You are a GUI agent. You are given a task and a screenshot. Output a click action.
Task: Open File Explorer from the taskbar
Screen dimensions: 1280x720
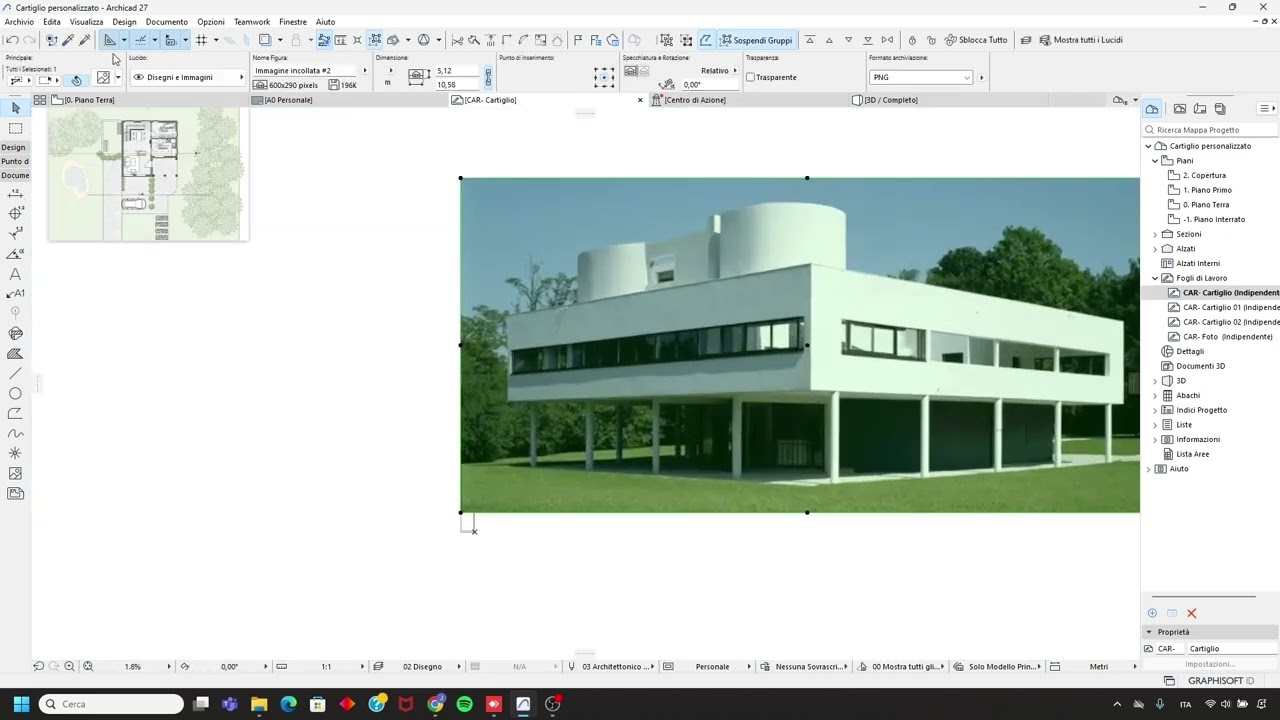coord(259,704)
